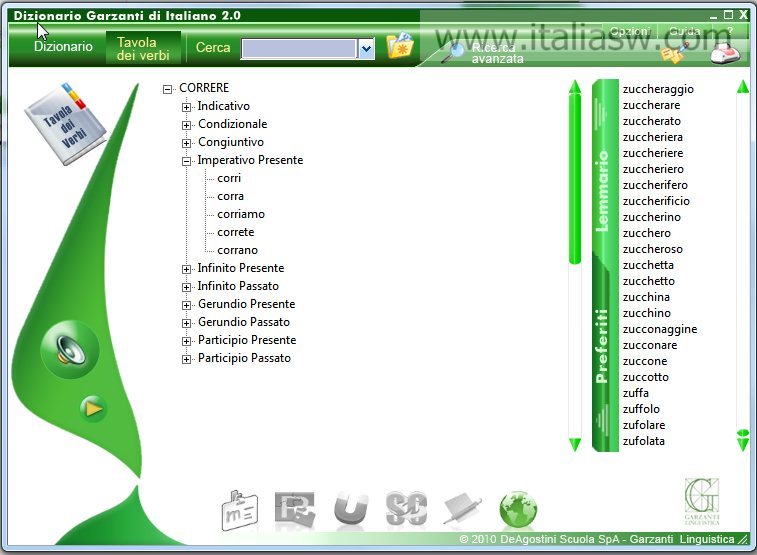Open Ricerca avanzata magnifier icon

453,53
